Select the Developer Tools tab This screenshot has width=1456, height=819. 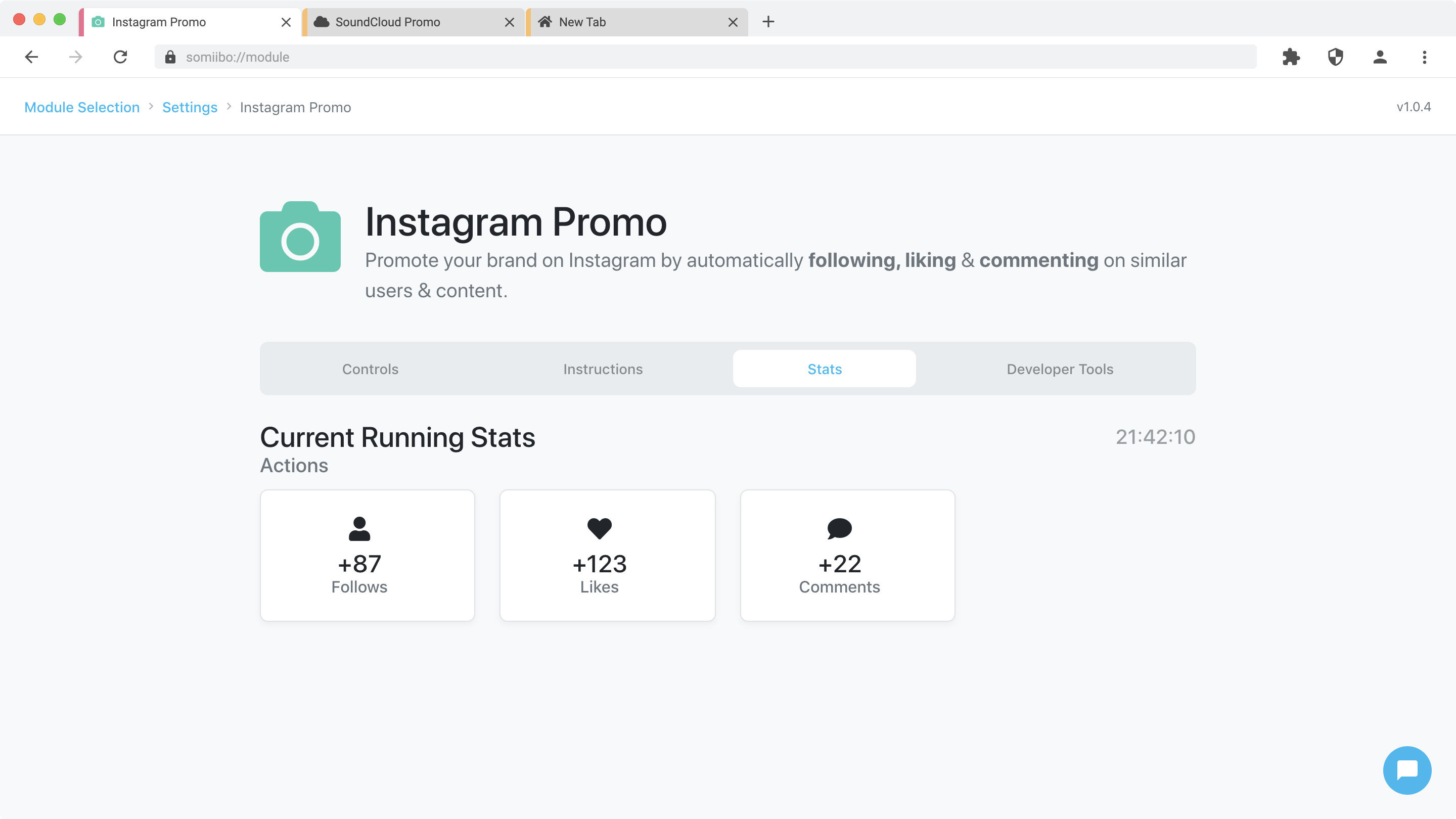pos(1059,369)
